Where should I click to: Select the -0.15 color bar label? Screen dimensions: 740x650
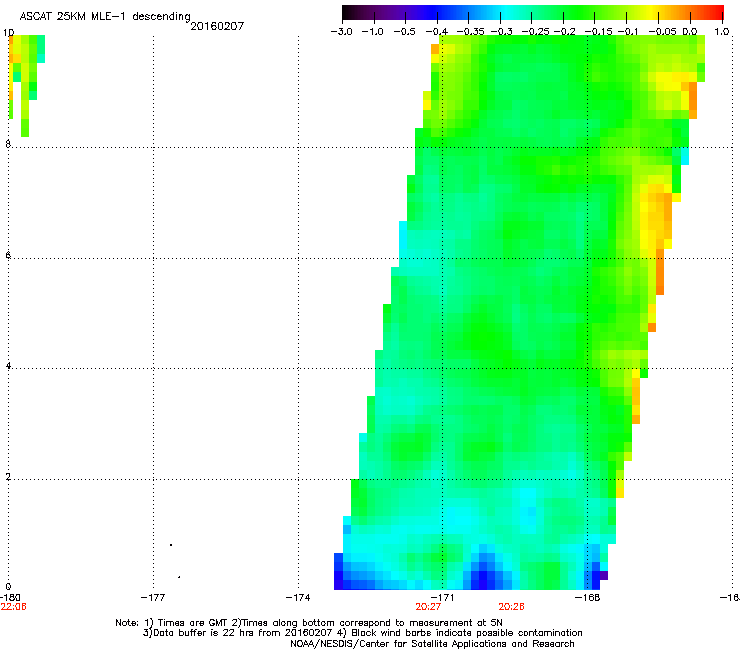[598, 32]
